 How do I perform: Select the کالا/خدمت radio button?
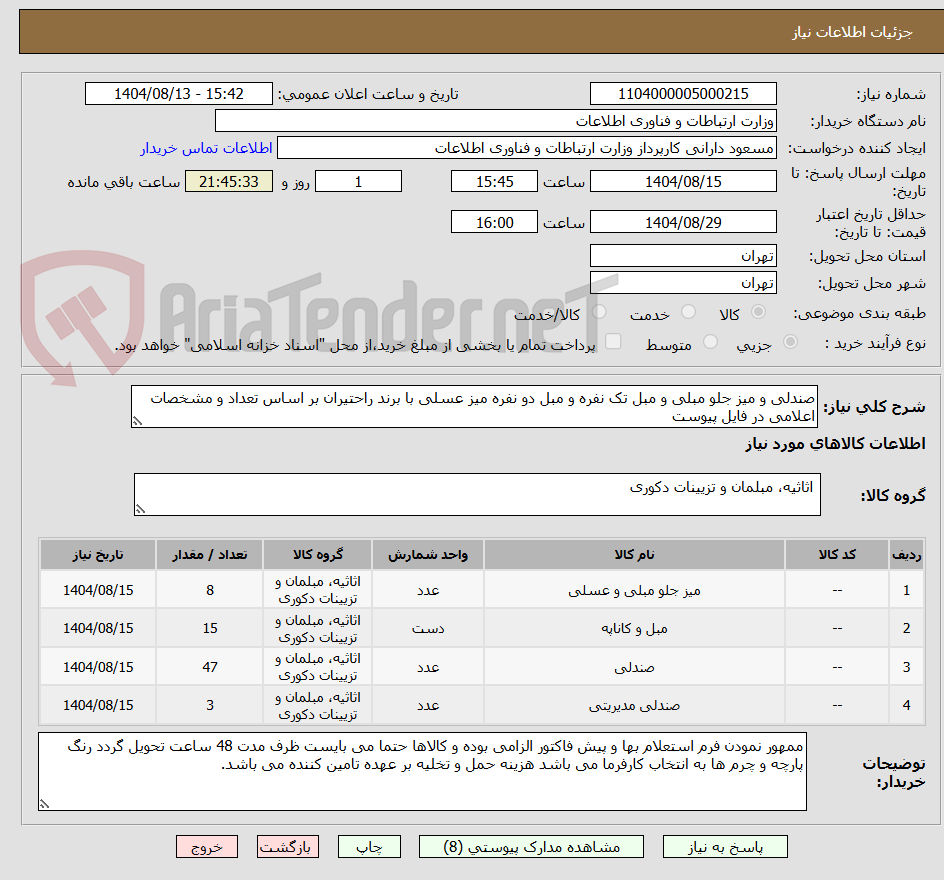pyautogui.click(x=598, y=313)
